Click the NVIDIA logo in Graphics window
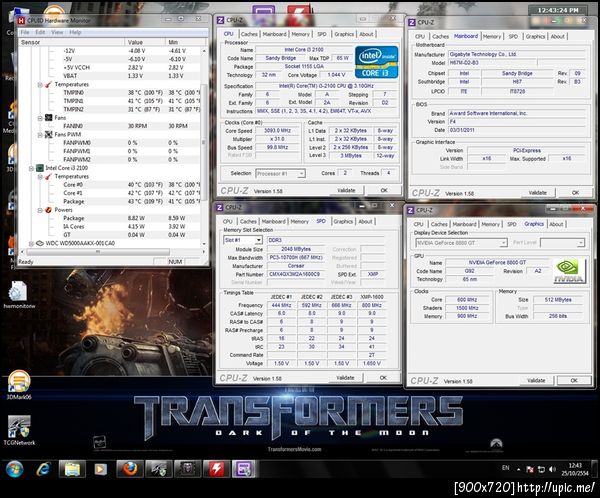This screenshot has width=600, height=498. coord(569,271)
